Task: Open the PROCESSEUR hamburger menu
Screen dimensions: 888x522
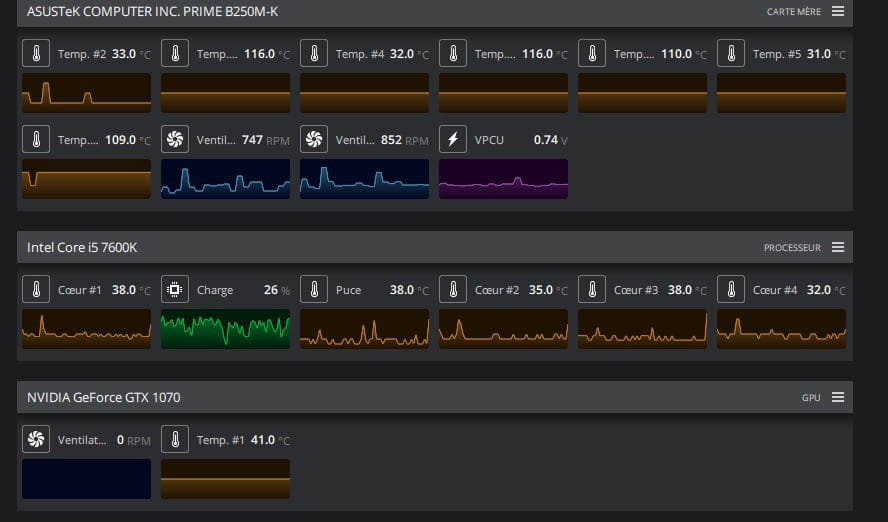Action: (838, 247)
